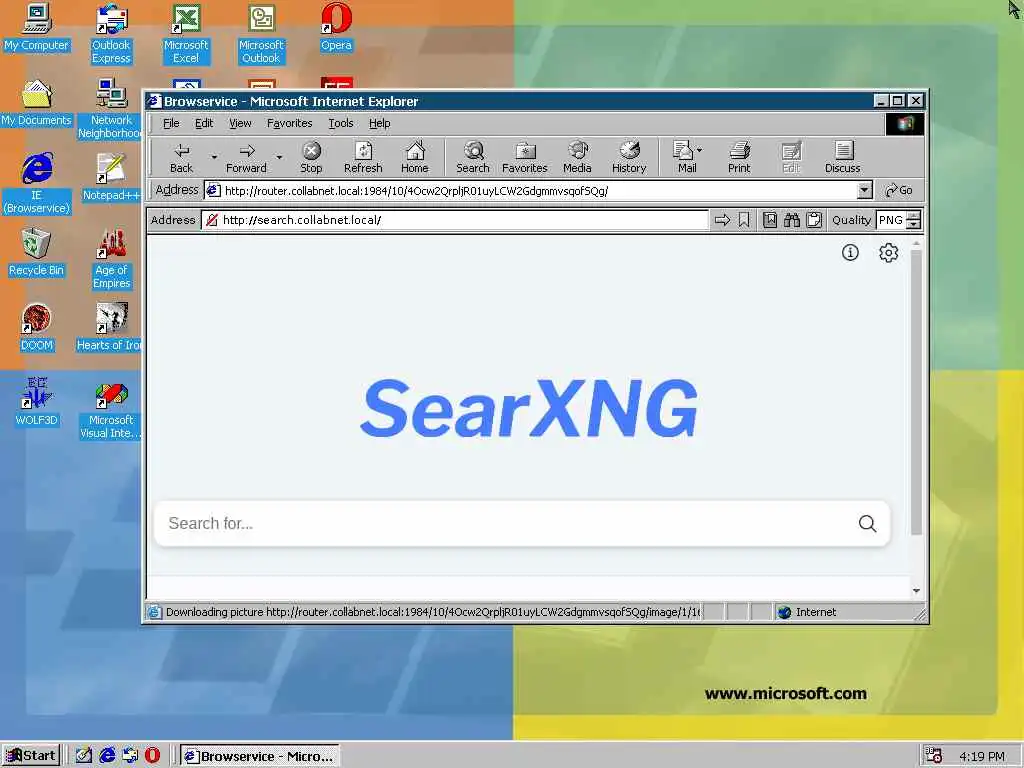Show browsing History pane
Image resolution: width=1024 pixels, height=768 pixels.
click(x=629, y=157)
